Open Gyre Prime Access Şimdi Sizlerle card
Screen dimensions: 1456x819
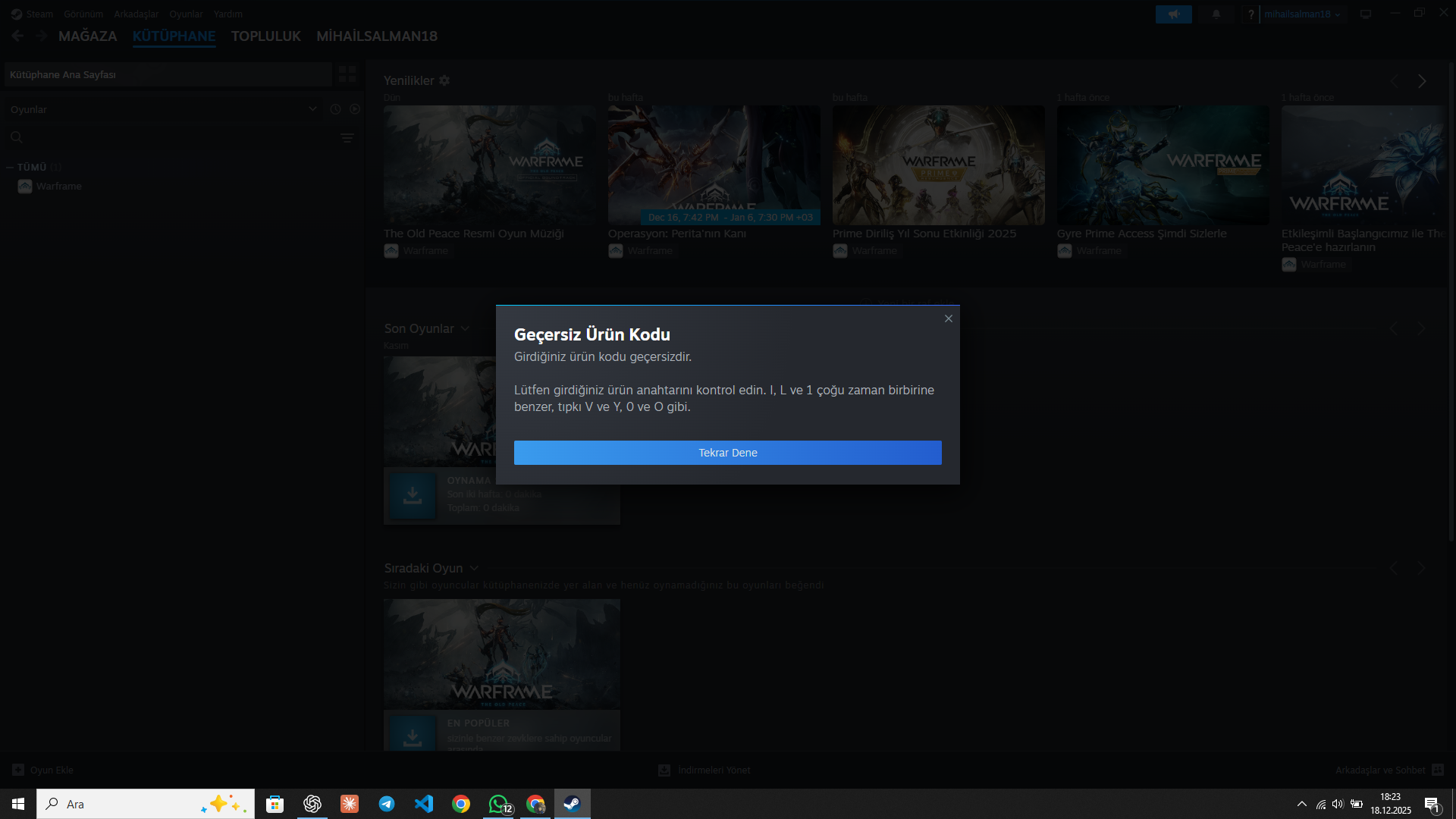click(1163, 165)
